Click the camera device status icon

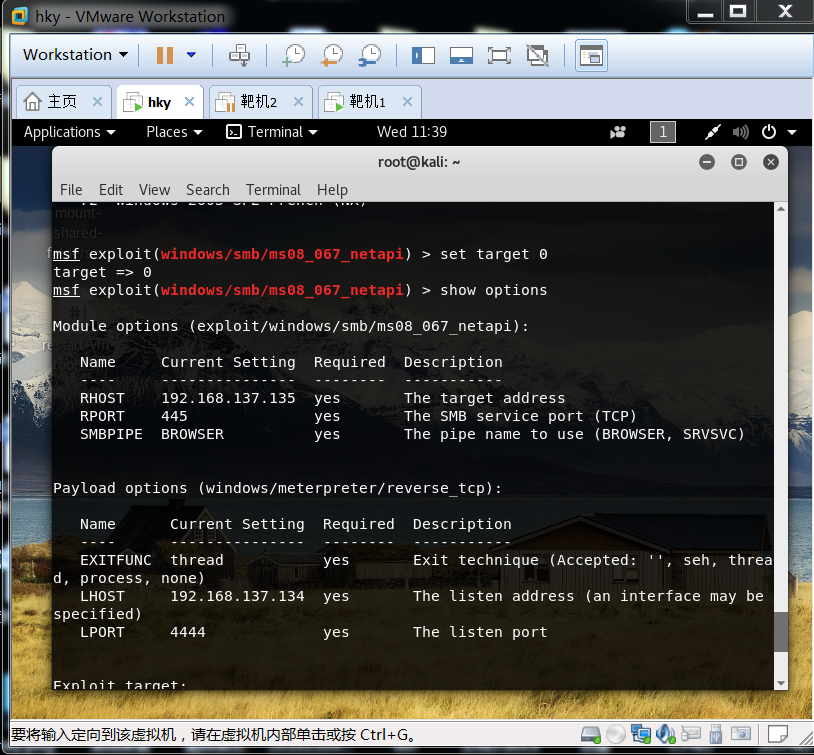(740, 734)
